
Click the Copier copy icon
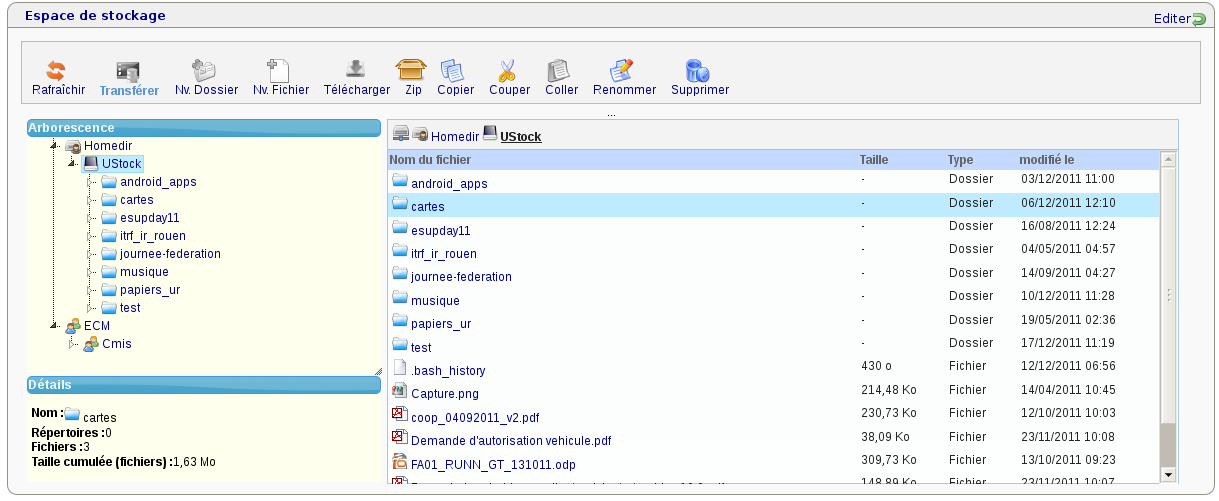pyautogui.click(x=454, y=71)
